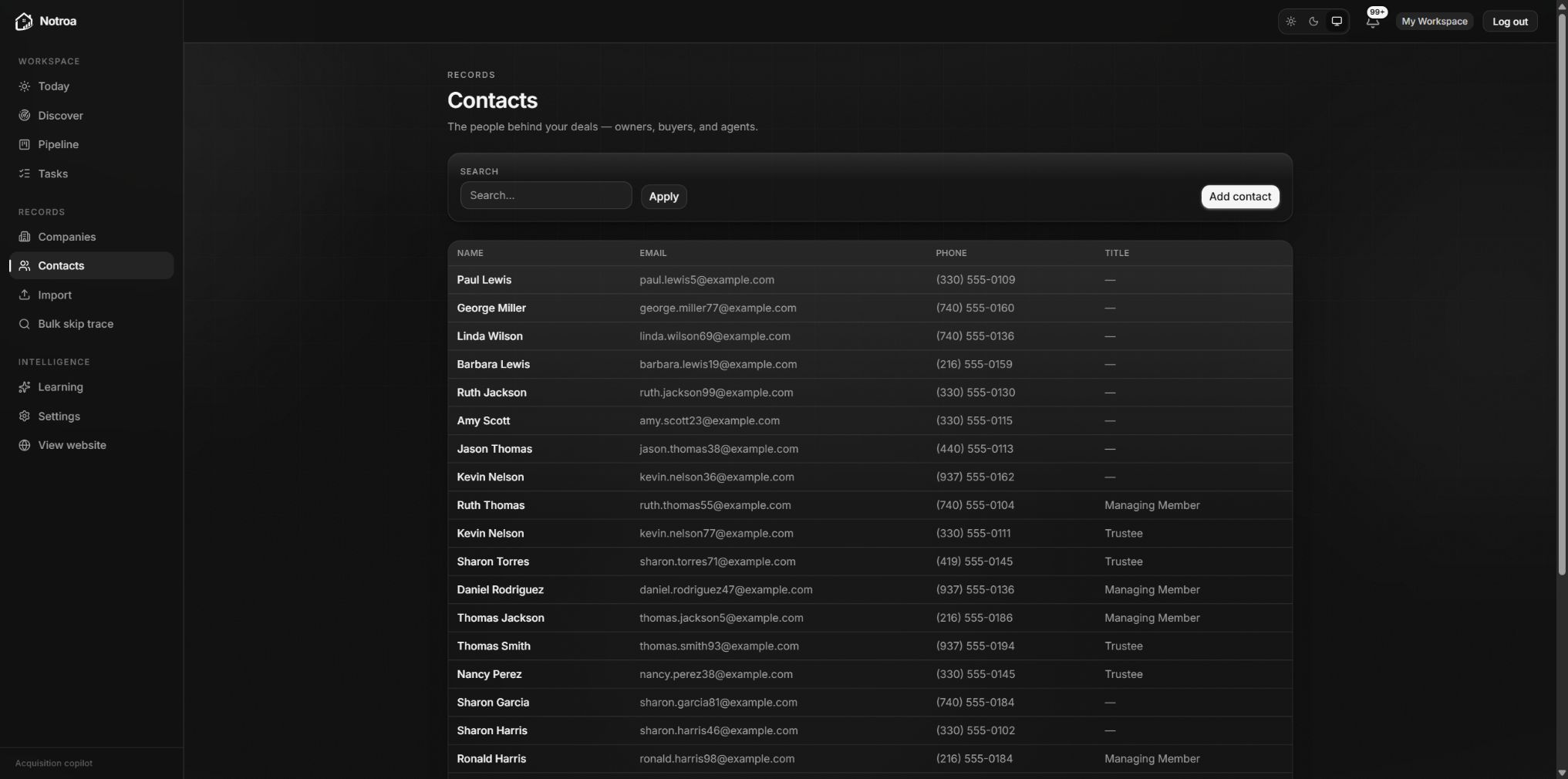Click the View website globe icon
Image resolution: width=1568 pixels, height=779 pixels.
[25, 445]
